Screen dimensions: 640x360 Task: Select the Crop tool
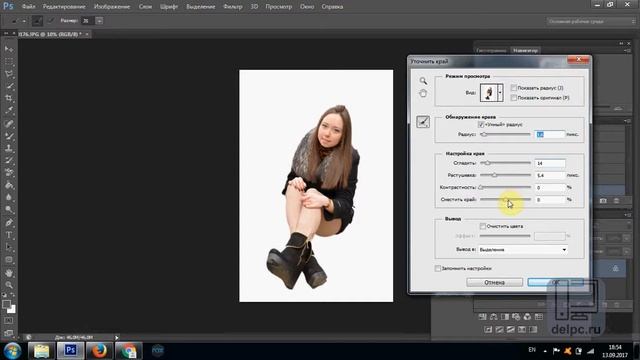click(x=9, y=98)
